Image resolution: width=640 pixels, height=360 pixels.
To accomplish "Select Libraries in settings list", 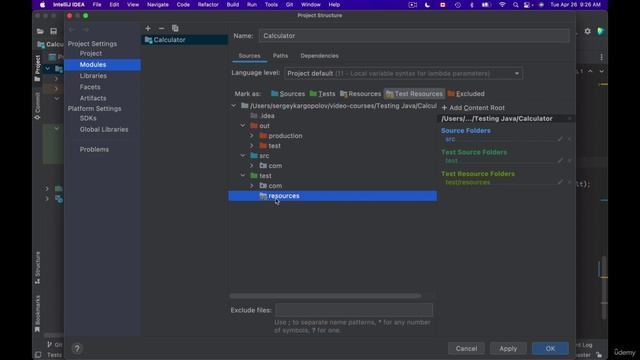I will click(93, 76).
